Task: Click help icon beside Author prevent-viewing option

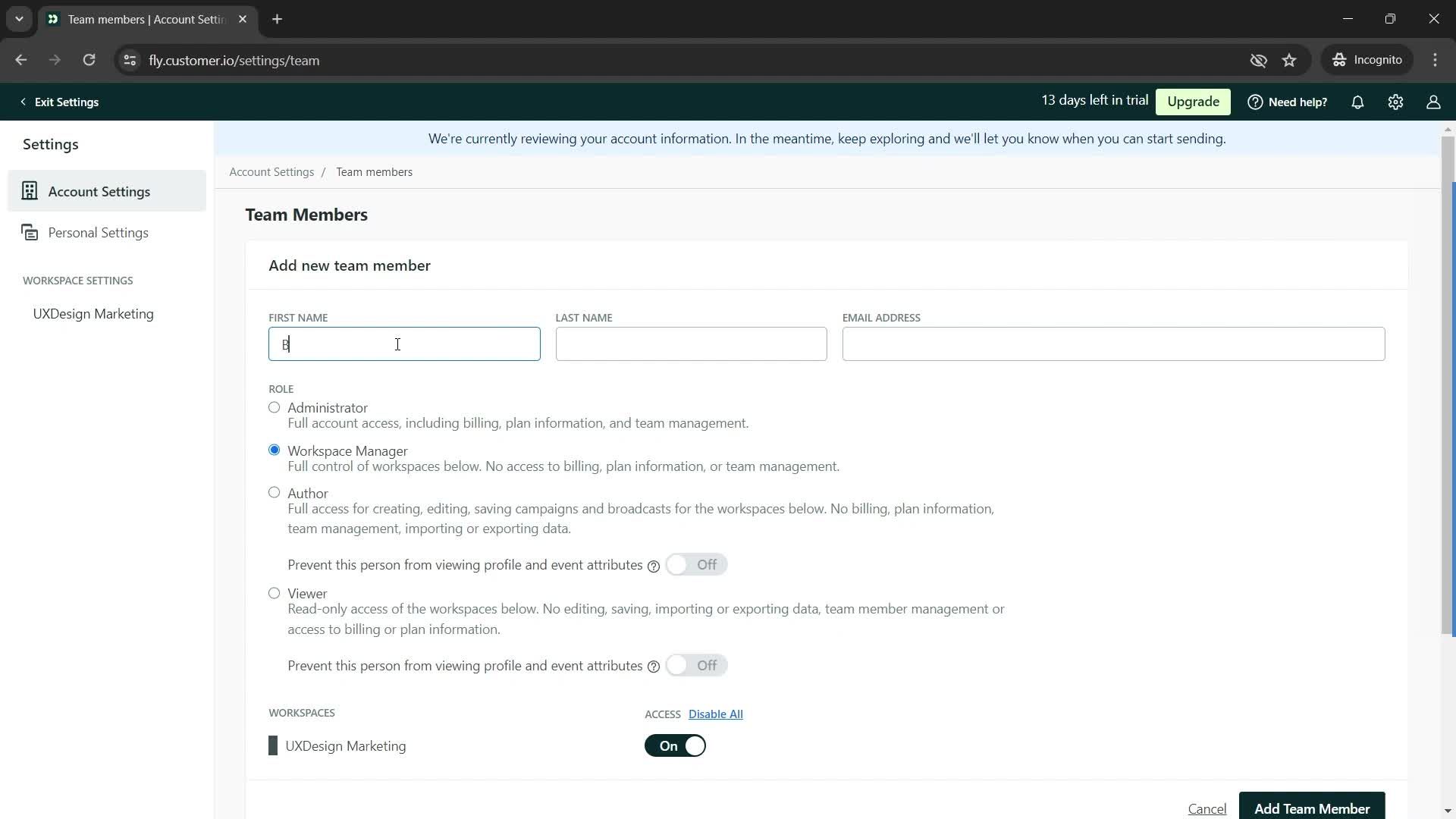Action: pyautogui.click(x=654, y=566)
